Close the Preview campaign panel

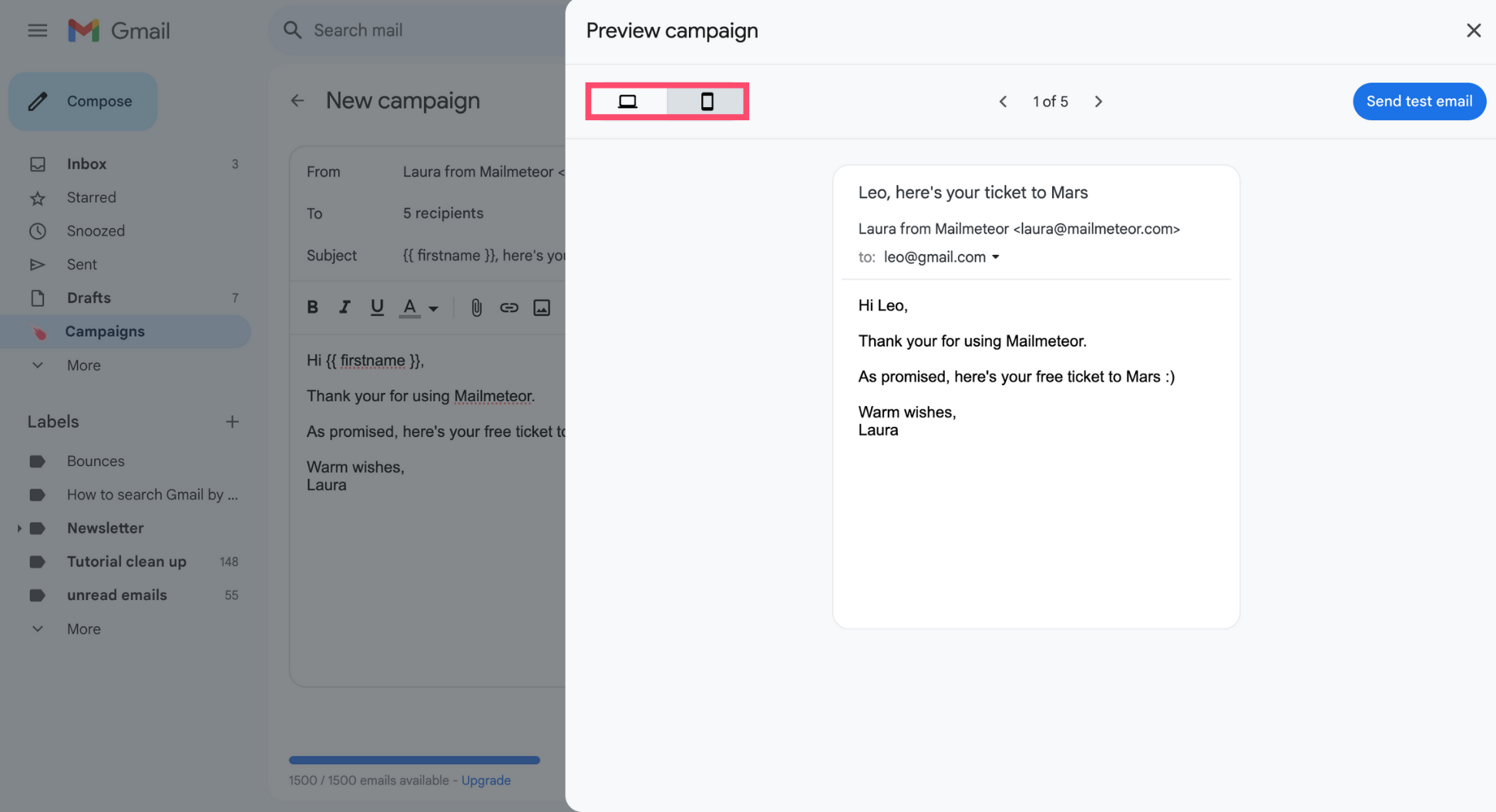pyautogui.click(x=1473, y=30)
